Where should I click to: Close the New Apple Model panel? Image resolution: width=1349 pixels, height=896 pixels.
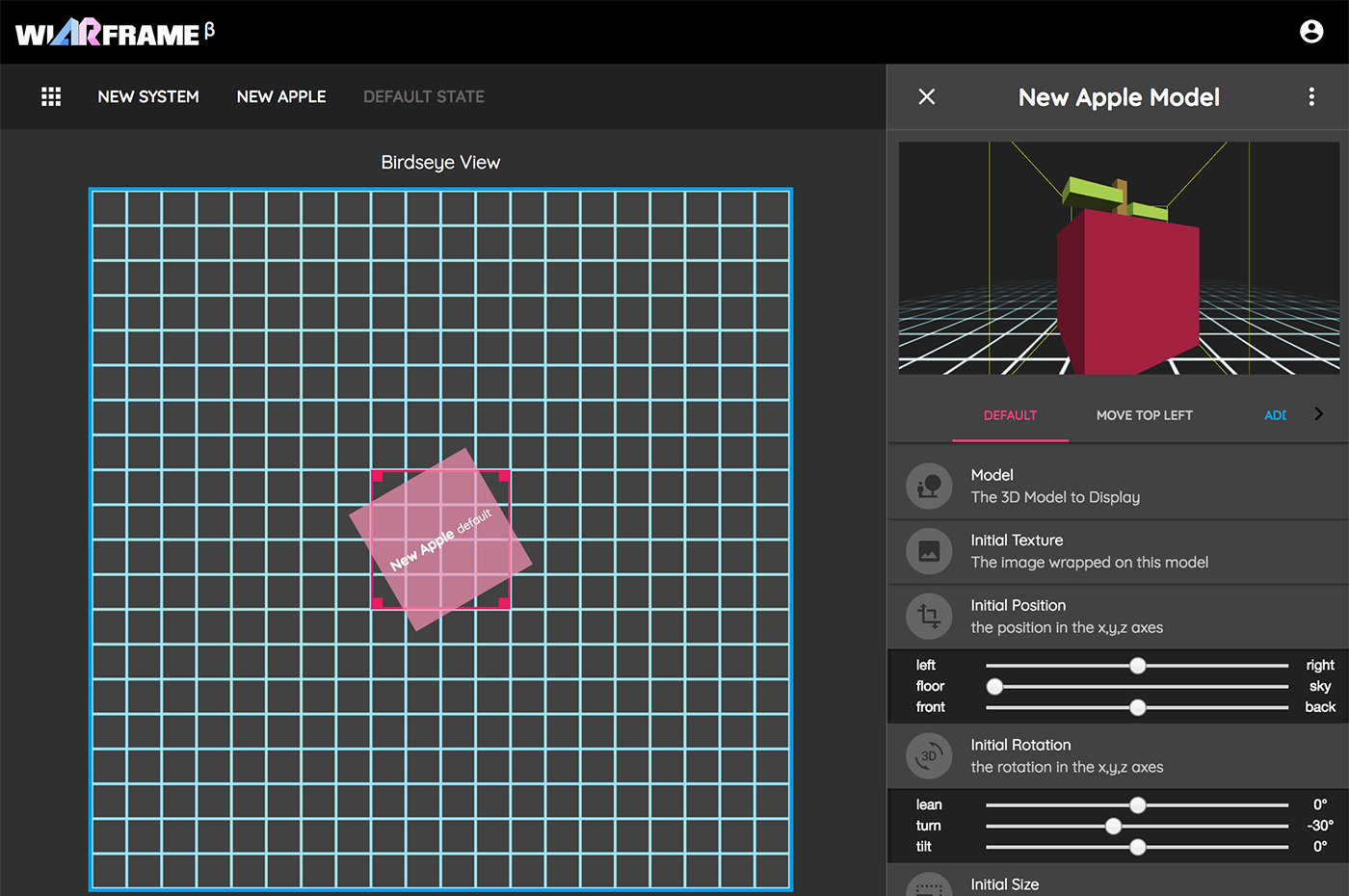[927, 96]
